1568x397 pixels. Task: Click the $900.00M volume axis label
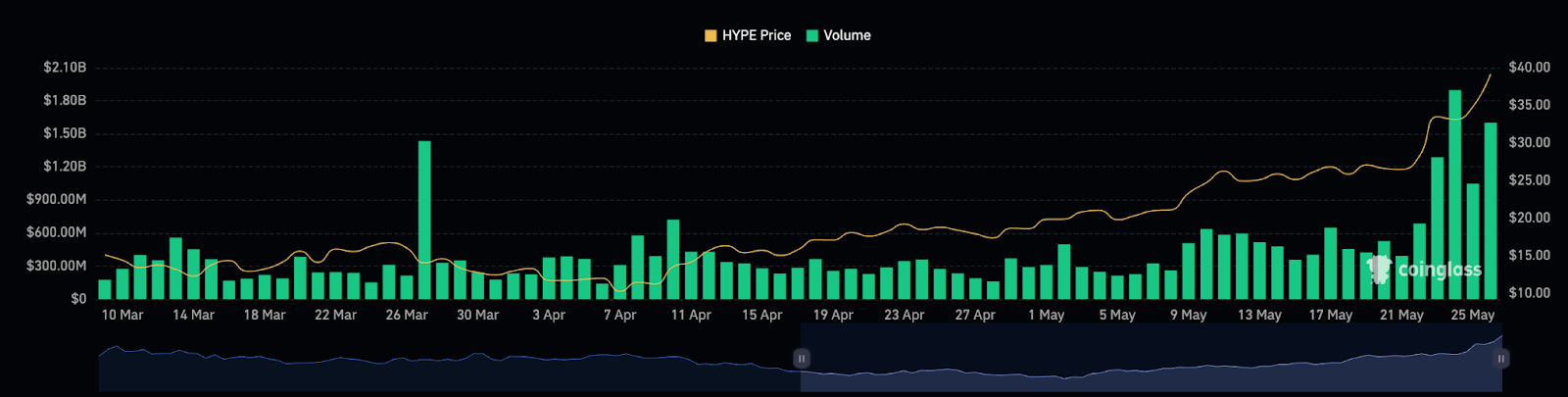tap(57, 199)
